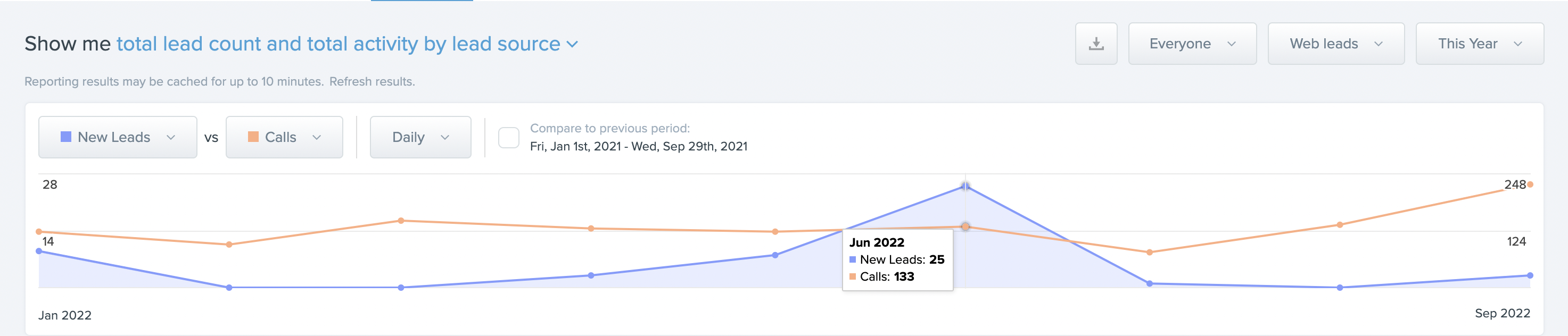Click the Sep 2022 Calls end point at 248

(1530, 184)
